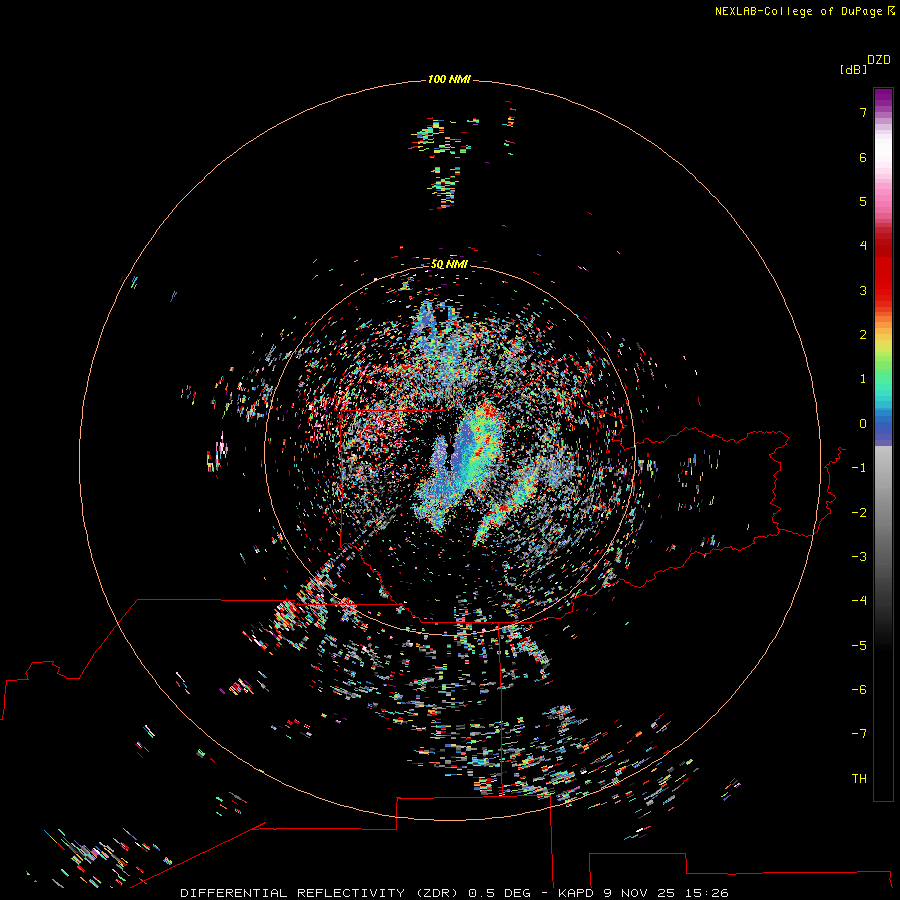Click the DZD colorbar title label
The width and height of the screenshot is (900, 900).
point(879,60)
